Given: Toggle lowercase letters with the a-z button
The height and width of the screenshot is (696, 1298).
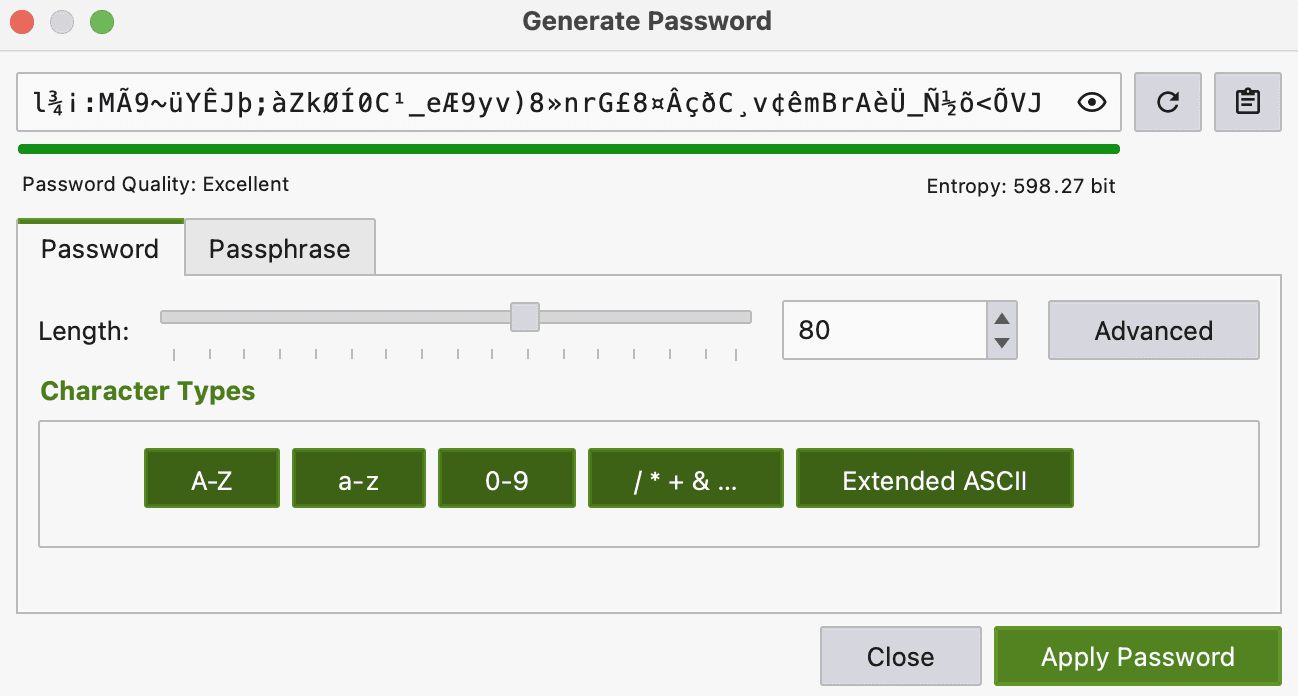Looking at the screenshot, I should 358,478.
